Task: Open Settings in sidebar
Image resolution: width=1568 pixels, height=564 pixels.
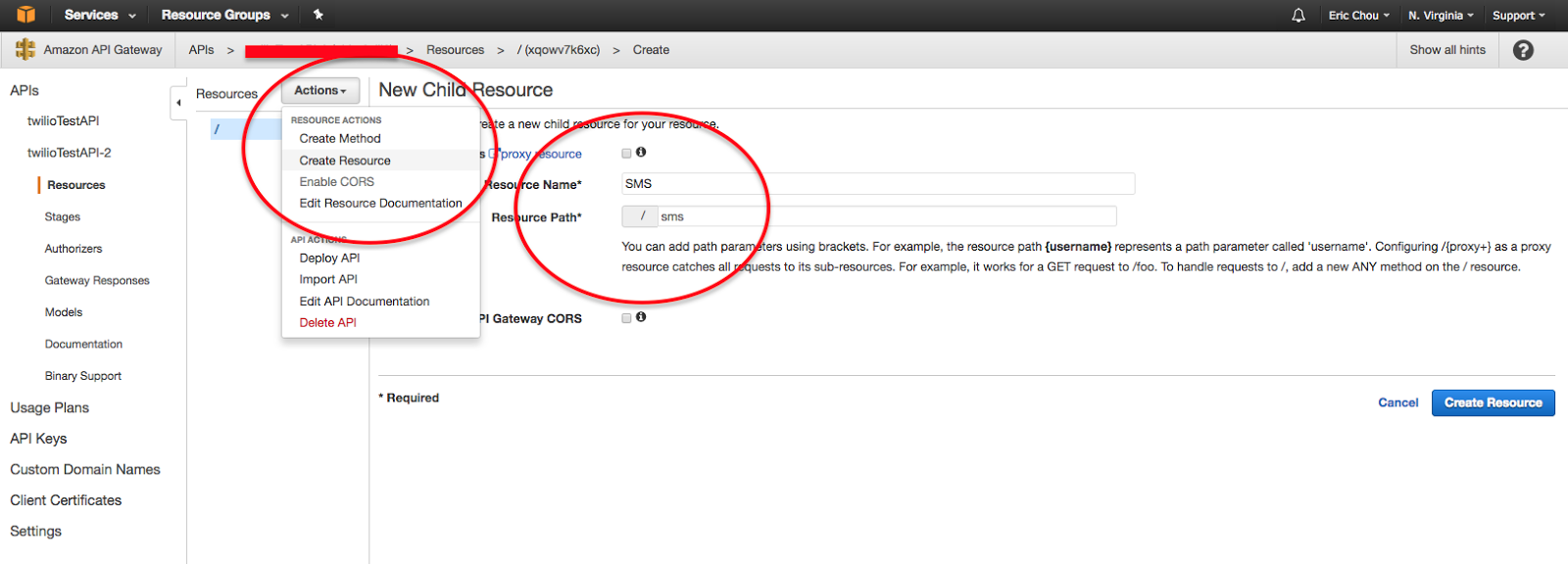Action: (x=35, y=531)
